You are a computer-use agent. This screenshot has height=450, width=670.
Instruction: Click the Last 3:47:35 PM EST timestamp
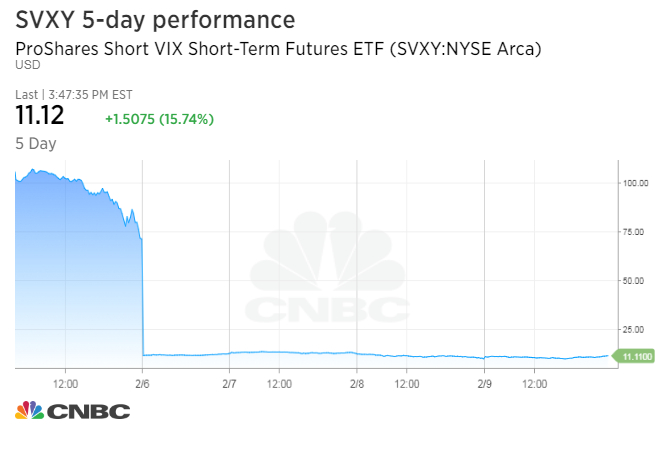(x=74, y=95)
